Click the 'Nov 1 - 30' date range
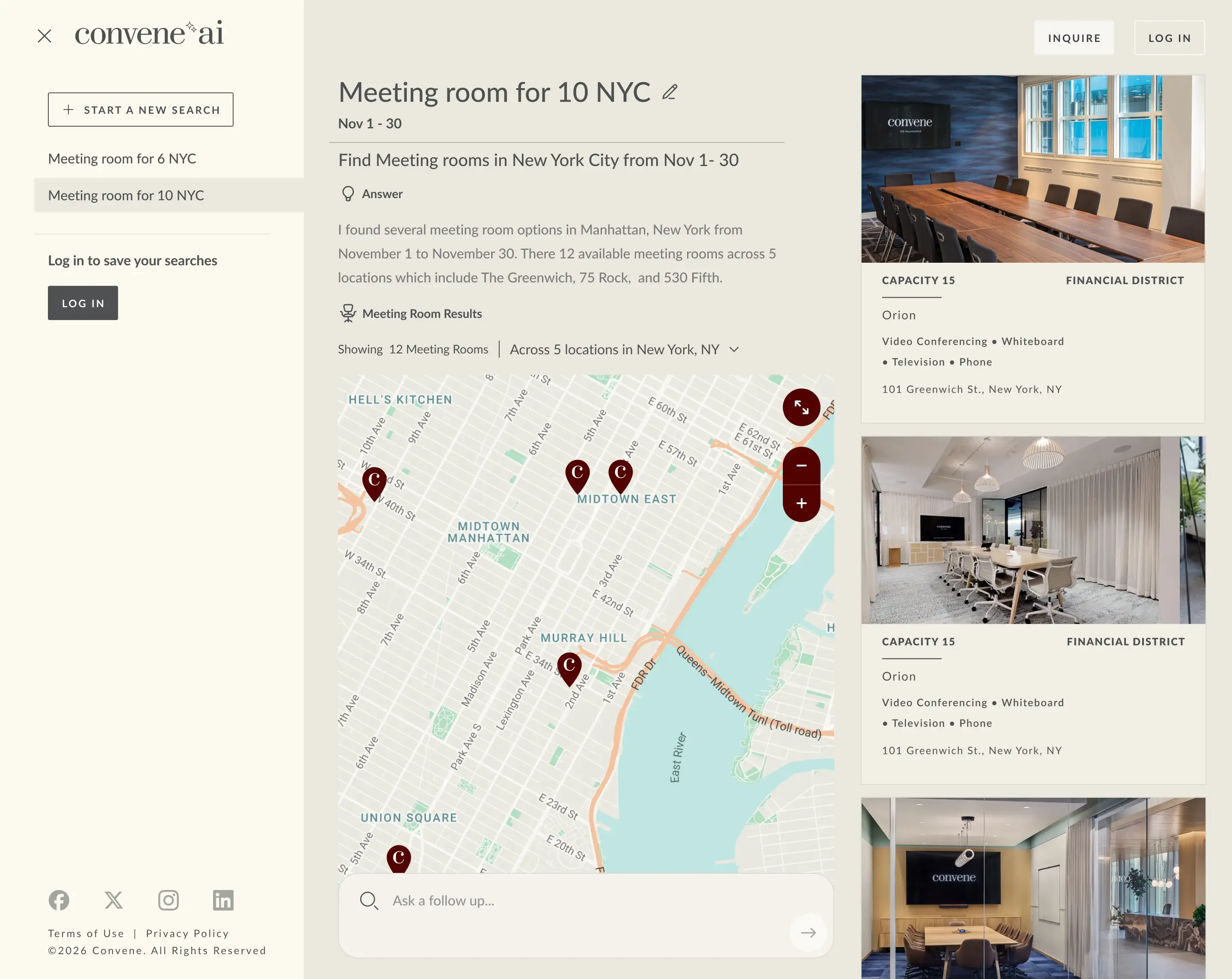1232x979 pixels. (x=370, y=124)
